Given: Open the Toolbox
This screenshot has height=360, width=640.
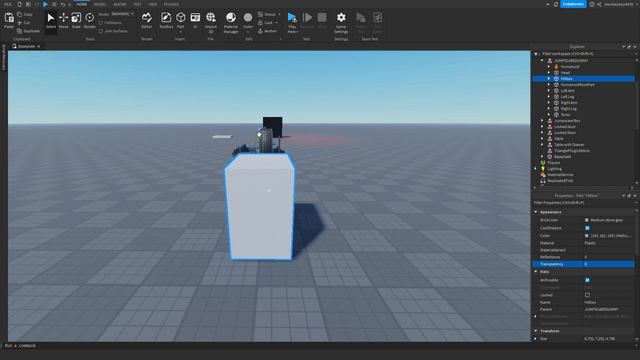Looking at the screenshot, I should pos(166,21).
